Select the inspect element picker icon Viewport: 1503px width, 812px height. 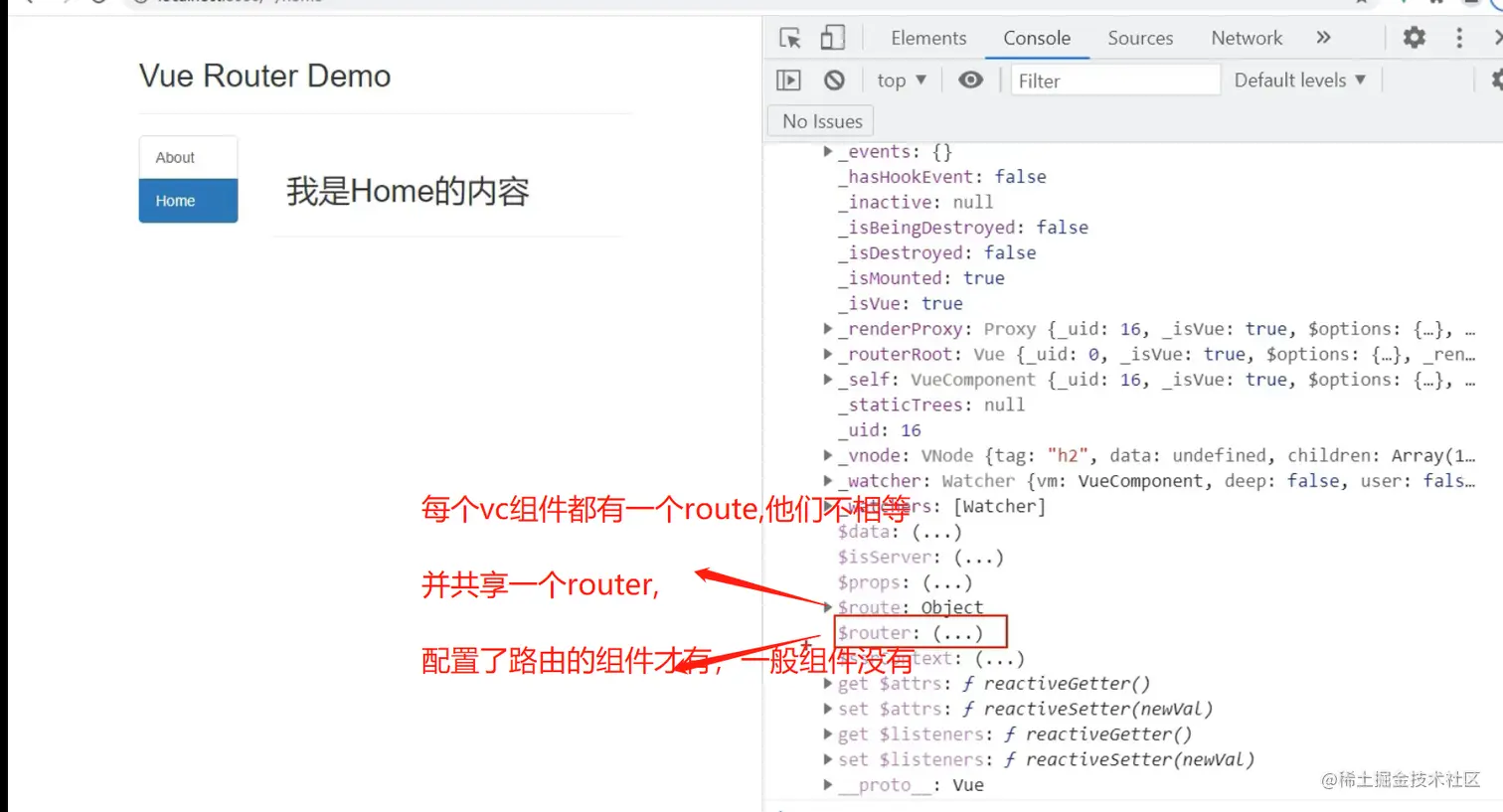click(790, 38)
